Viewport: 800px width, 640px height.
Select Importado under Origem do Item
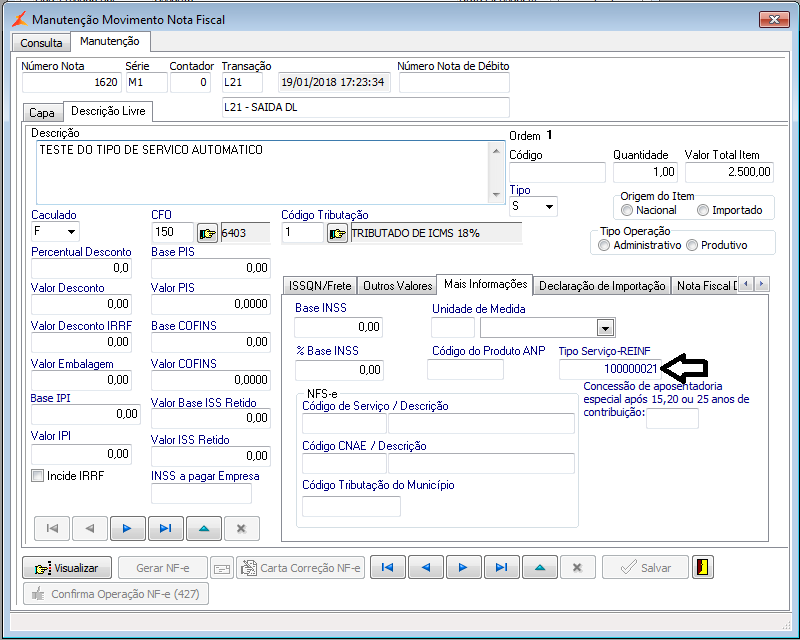click(x=703, y=210)
